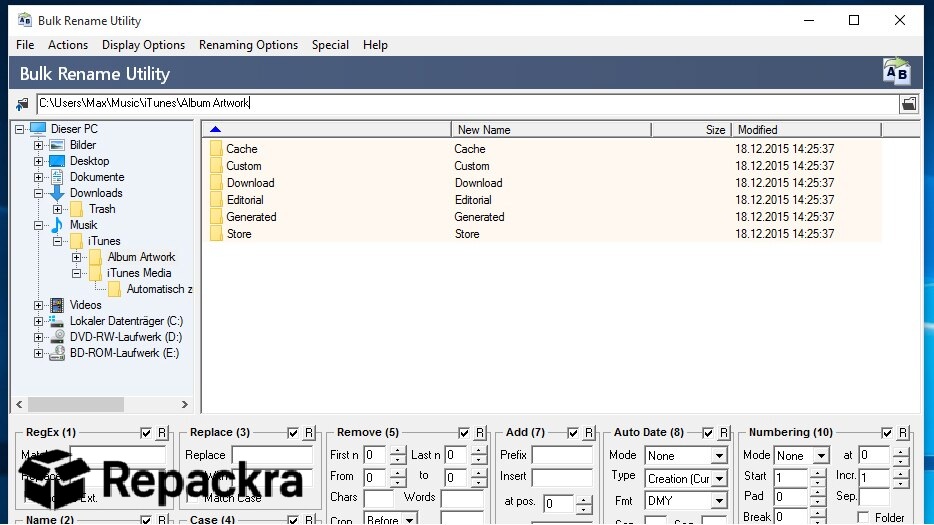The width and height of the screenshot is (934, 525).
Task: Click the Cache folder icon in file list
Action: (216, 148)
